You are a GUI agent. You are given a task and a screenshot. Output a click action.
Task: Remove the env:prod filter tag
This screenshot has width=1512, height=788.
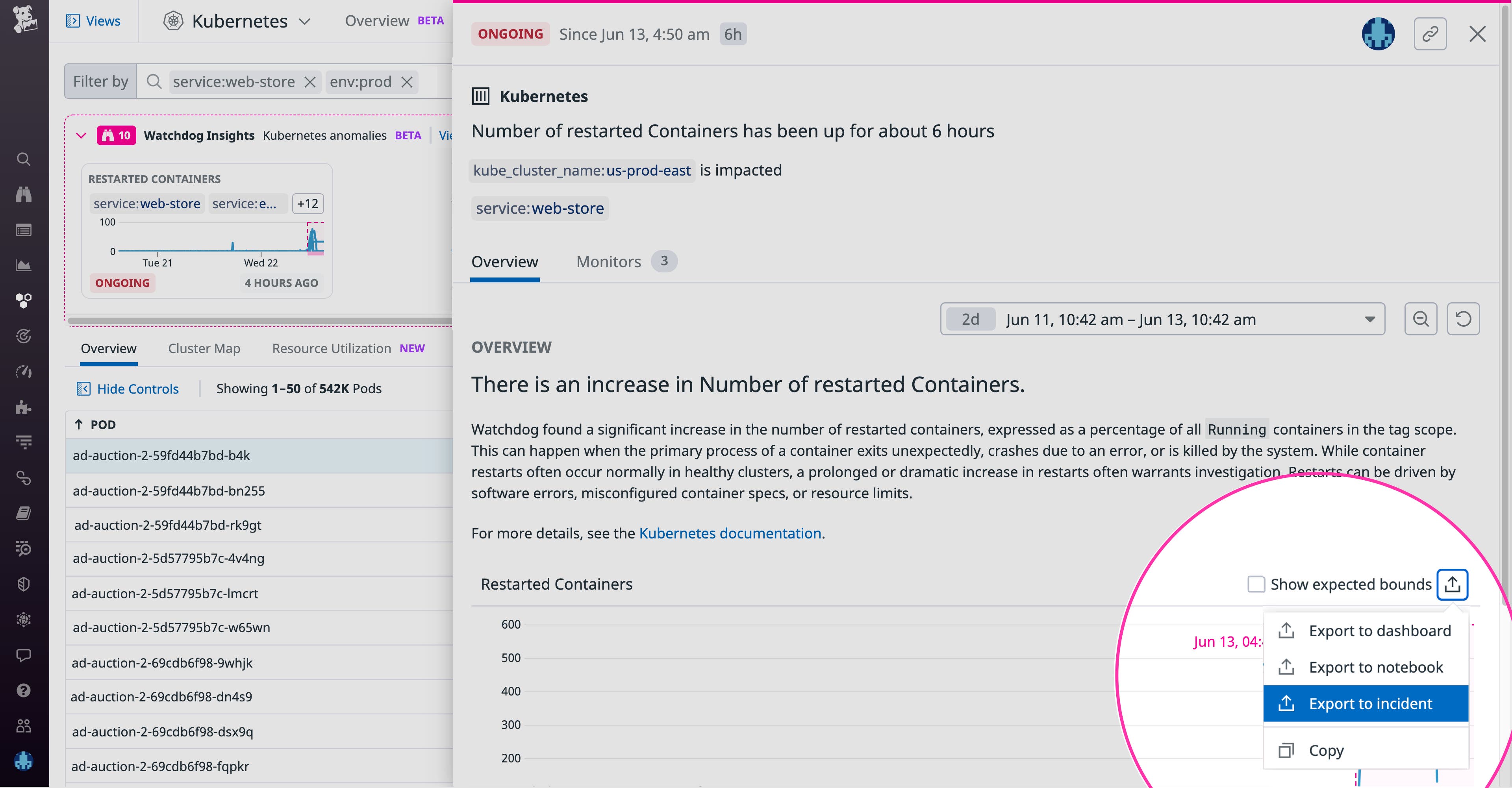[x=407, y=82]
